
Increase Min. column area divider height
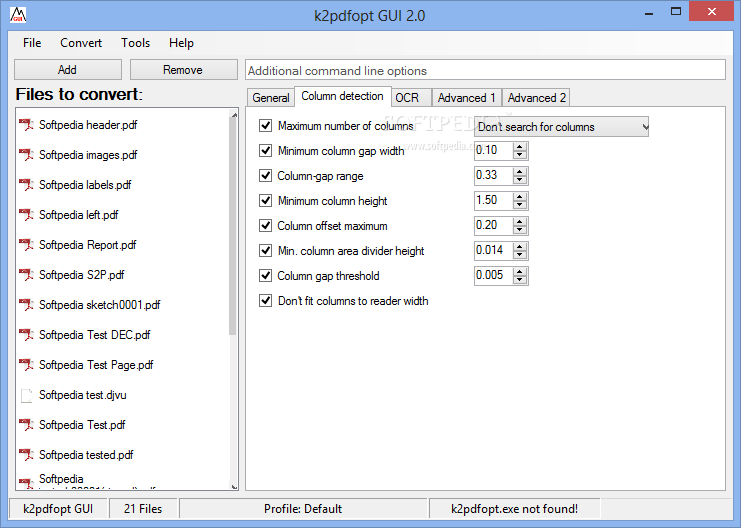point(520,246)
